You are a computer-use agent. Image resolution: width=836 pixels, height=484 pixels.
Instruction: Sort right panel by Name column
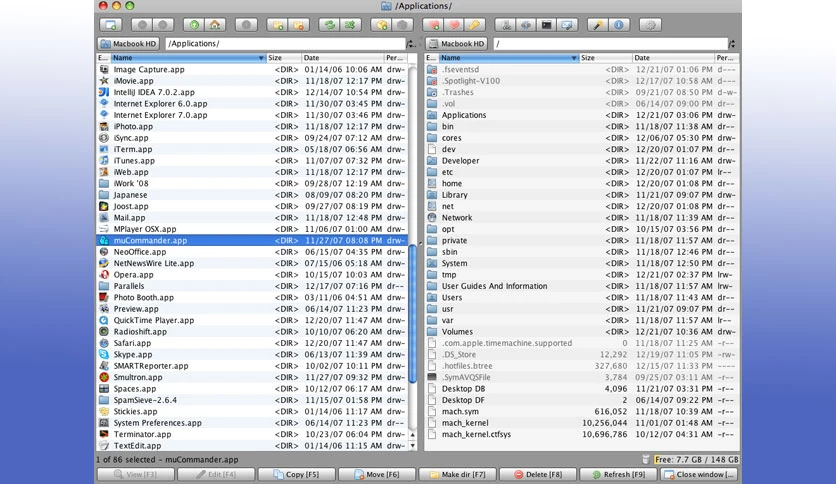(508, 58)
